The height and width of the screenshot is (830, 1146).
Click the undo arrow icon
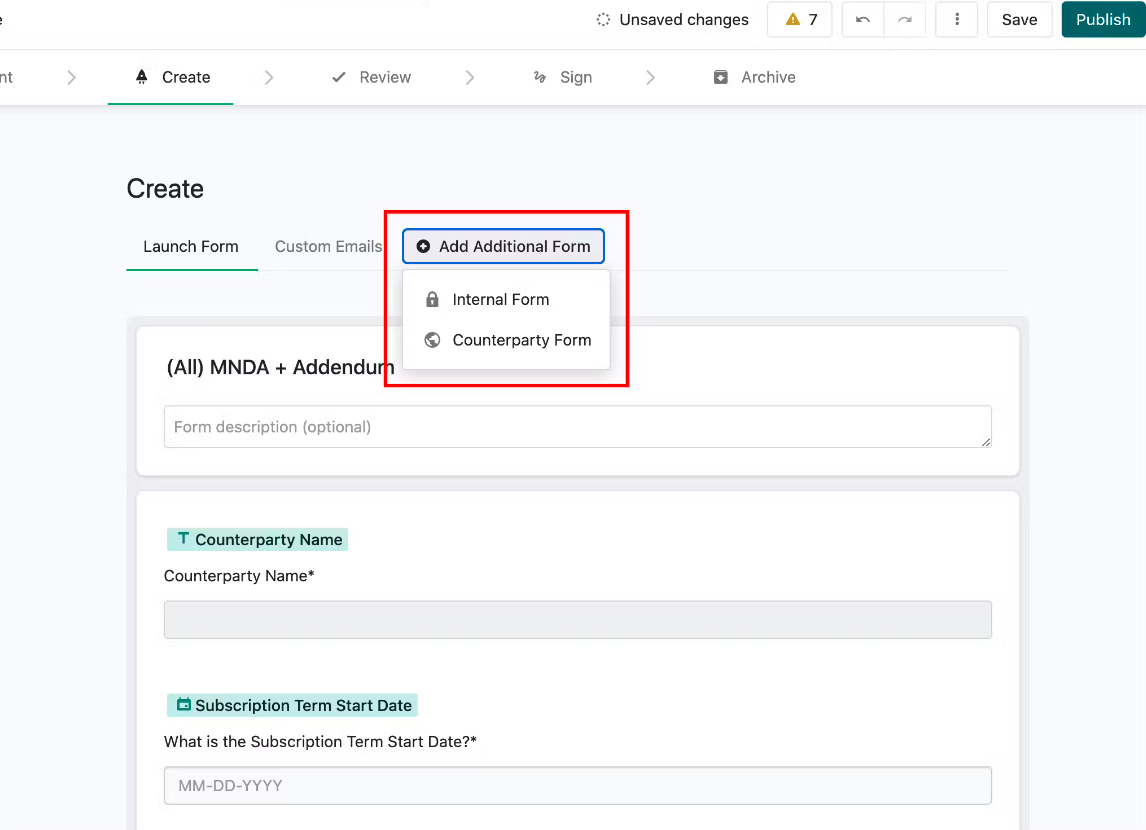pos(863,20)
